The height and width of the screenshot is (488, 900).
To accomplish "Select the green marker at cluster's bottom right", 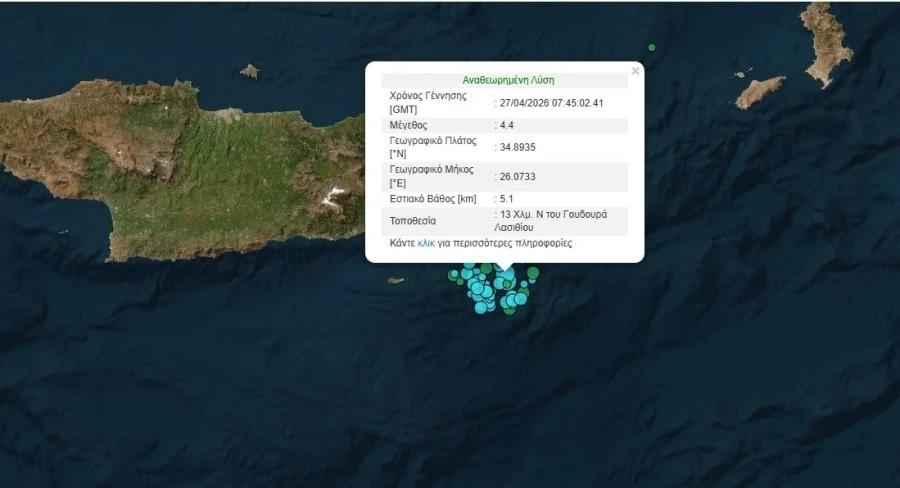I will pyautogui.click(x=510, y=309).
